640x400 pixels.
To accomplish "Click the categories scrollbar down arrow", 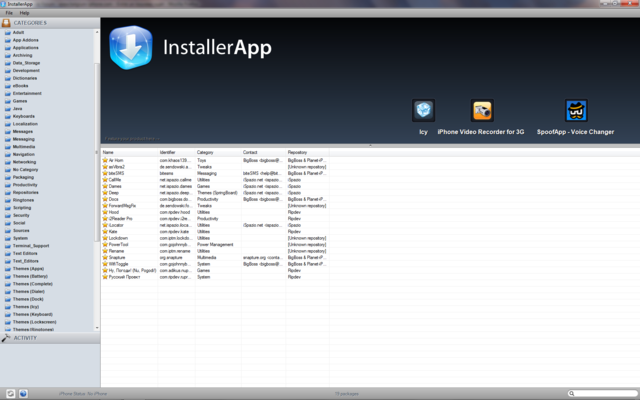I will (97, 328).
